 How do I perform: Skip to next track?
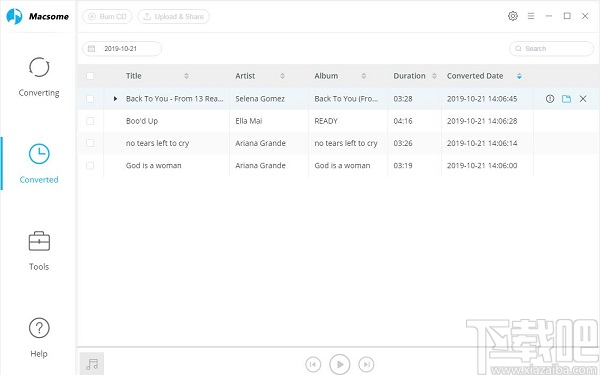coord(366,364)
